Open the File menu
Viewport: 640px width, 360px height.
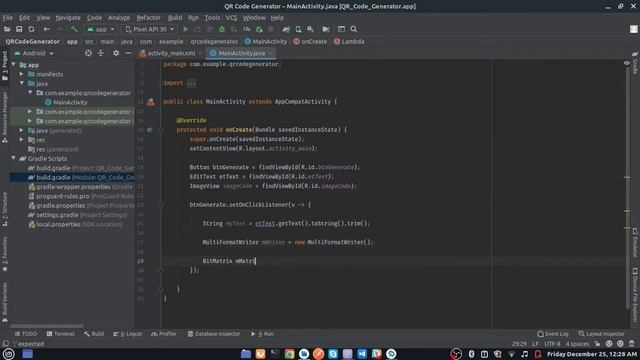pyautogui.click(x=7, y=18)
